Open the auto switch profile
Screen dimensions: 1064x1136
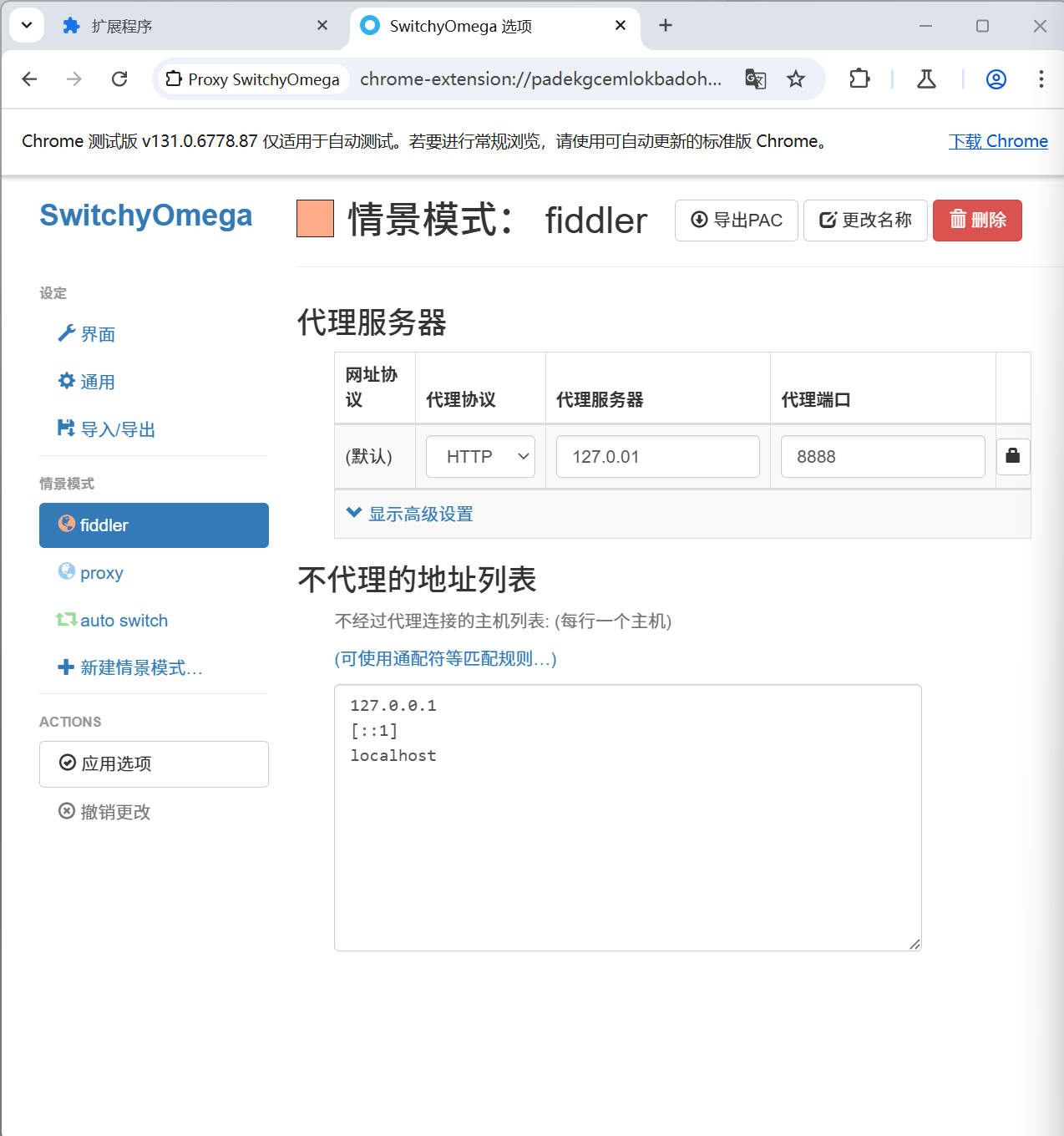coord(154,621)
